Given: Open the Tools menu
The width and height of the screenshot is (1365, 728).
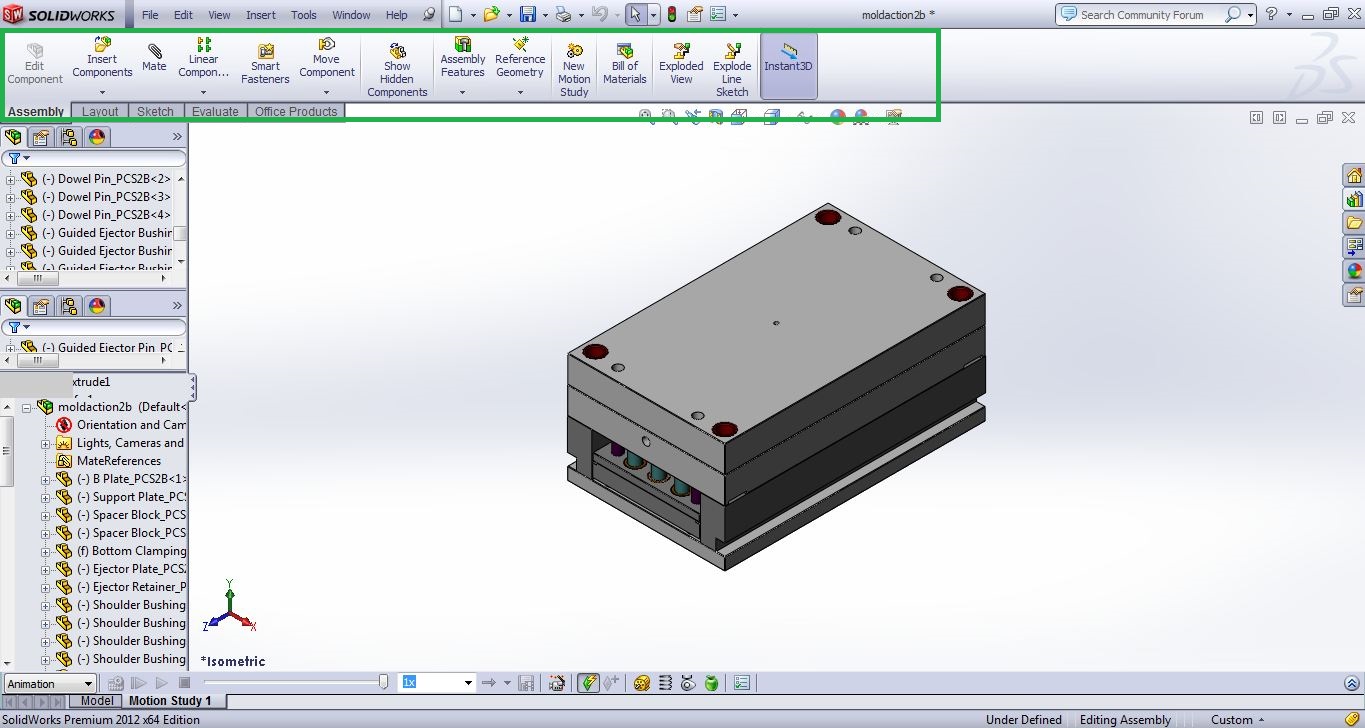Looking at the screenshot, I should coord(303,14).
